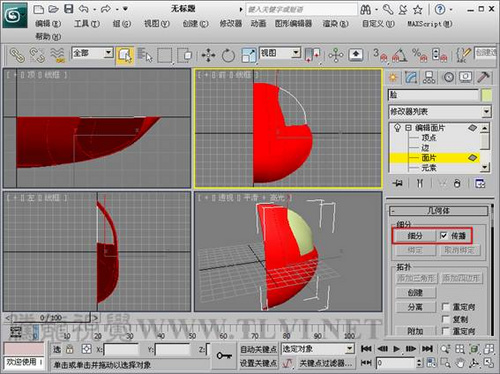
Task: Select the 元素 sub-object level
Action: pos(429,168)
